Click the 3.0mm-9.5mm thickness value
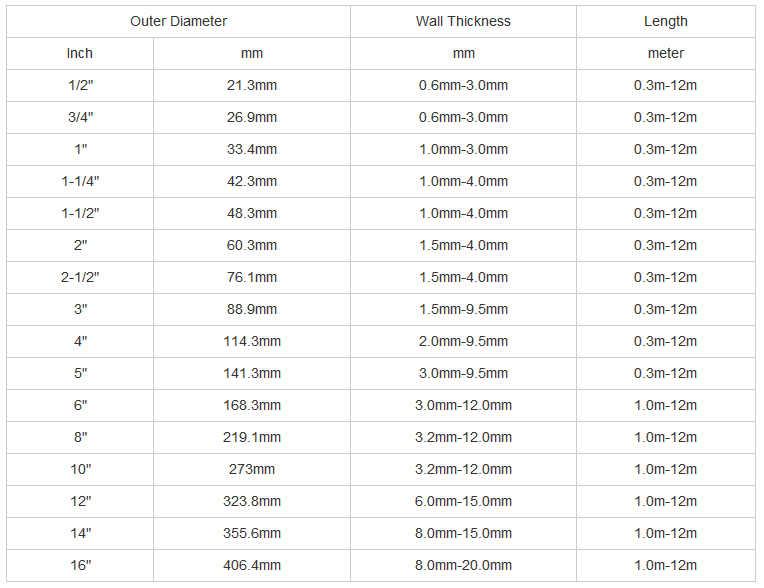Screen dimensions: 764x588 [x=463, y=373]
